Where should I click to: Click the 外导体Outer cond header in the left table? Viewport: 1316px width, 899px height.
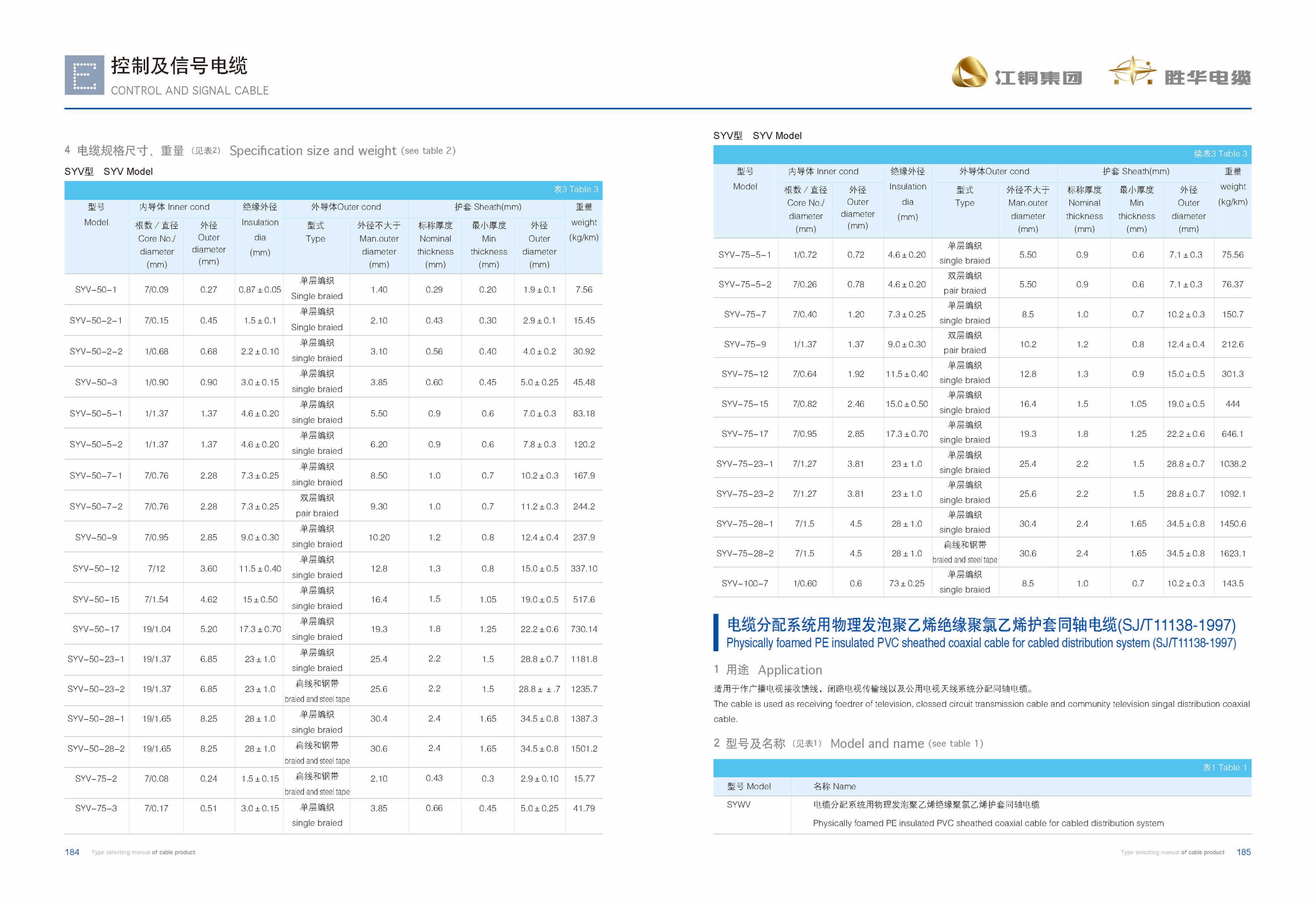[346, 207]
